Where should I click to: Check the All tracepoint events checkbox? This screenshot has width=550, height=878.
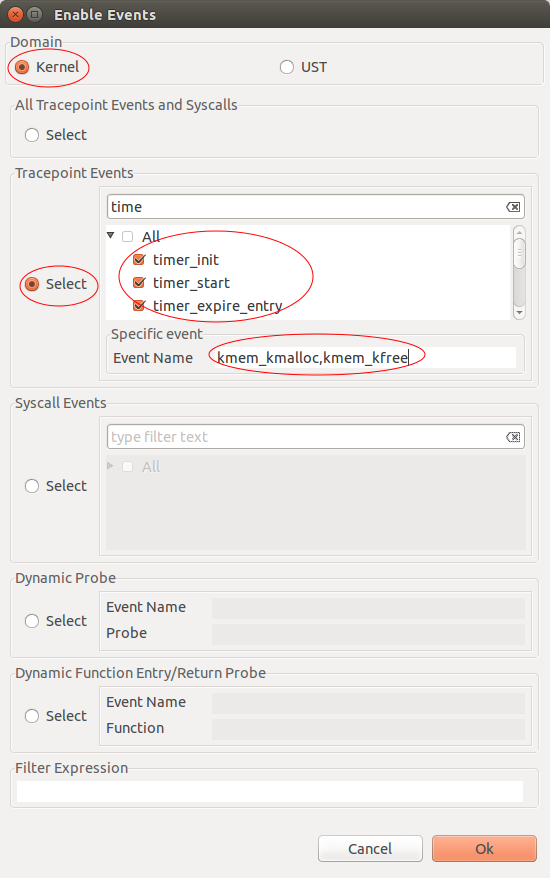click(x=128, y=236)
